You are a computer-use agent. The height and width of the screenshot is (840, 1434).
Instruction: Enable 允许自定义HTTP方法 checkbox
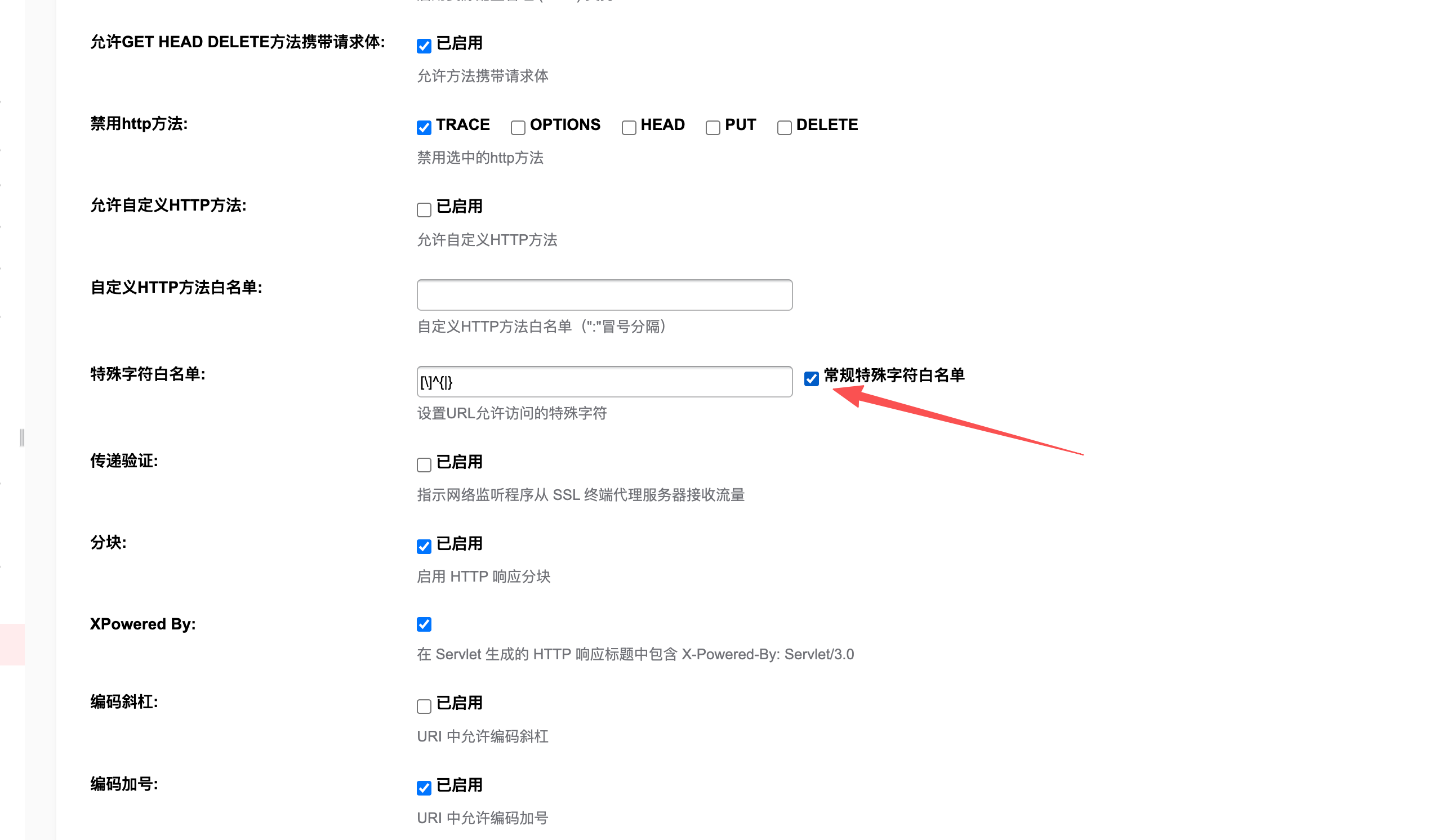424,210
